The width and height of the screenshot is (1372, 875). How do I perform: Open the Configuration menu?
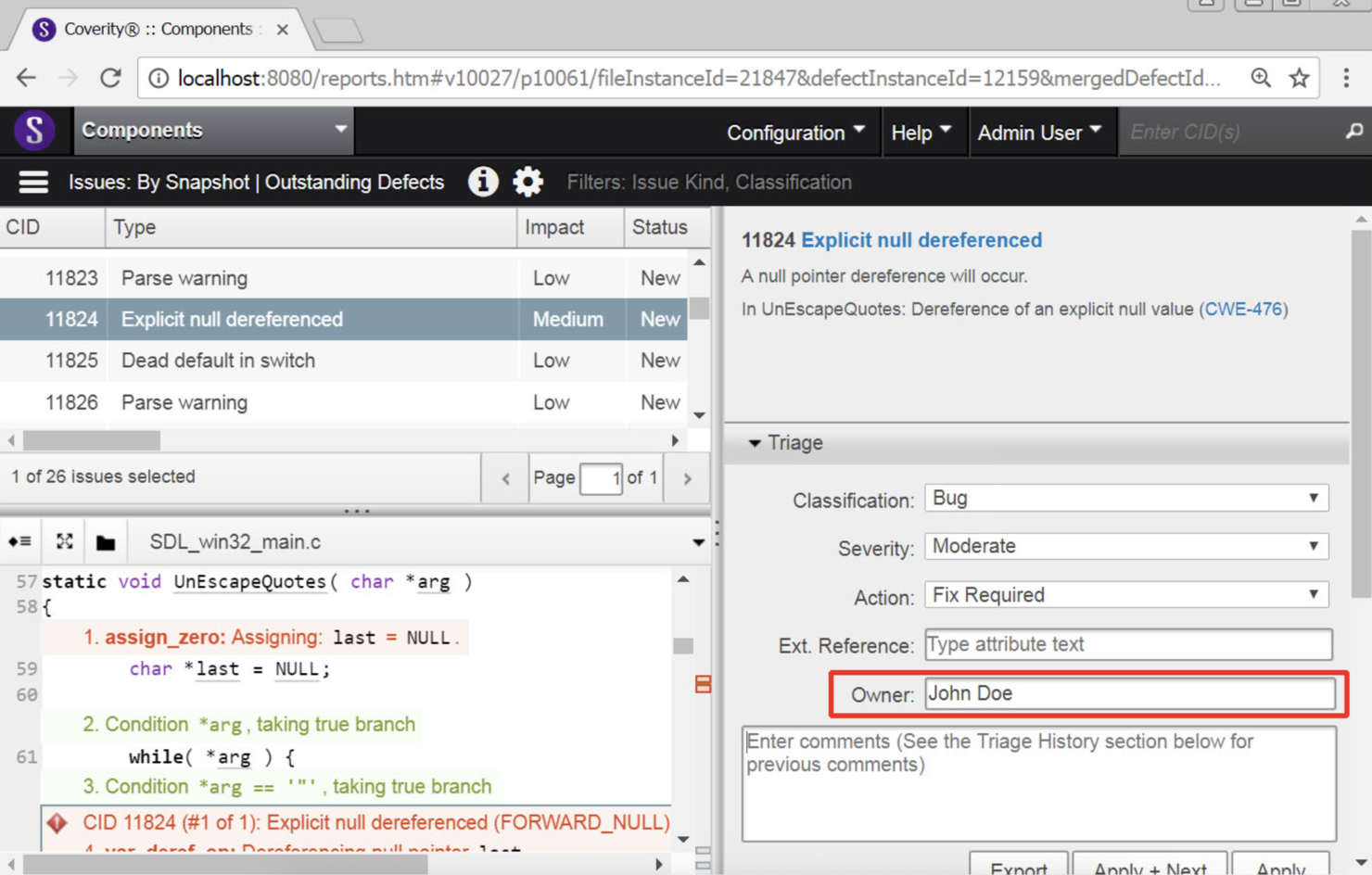click(794, 132)
